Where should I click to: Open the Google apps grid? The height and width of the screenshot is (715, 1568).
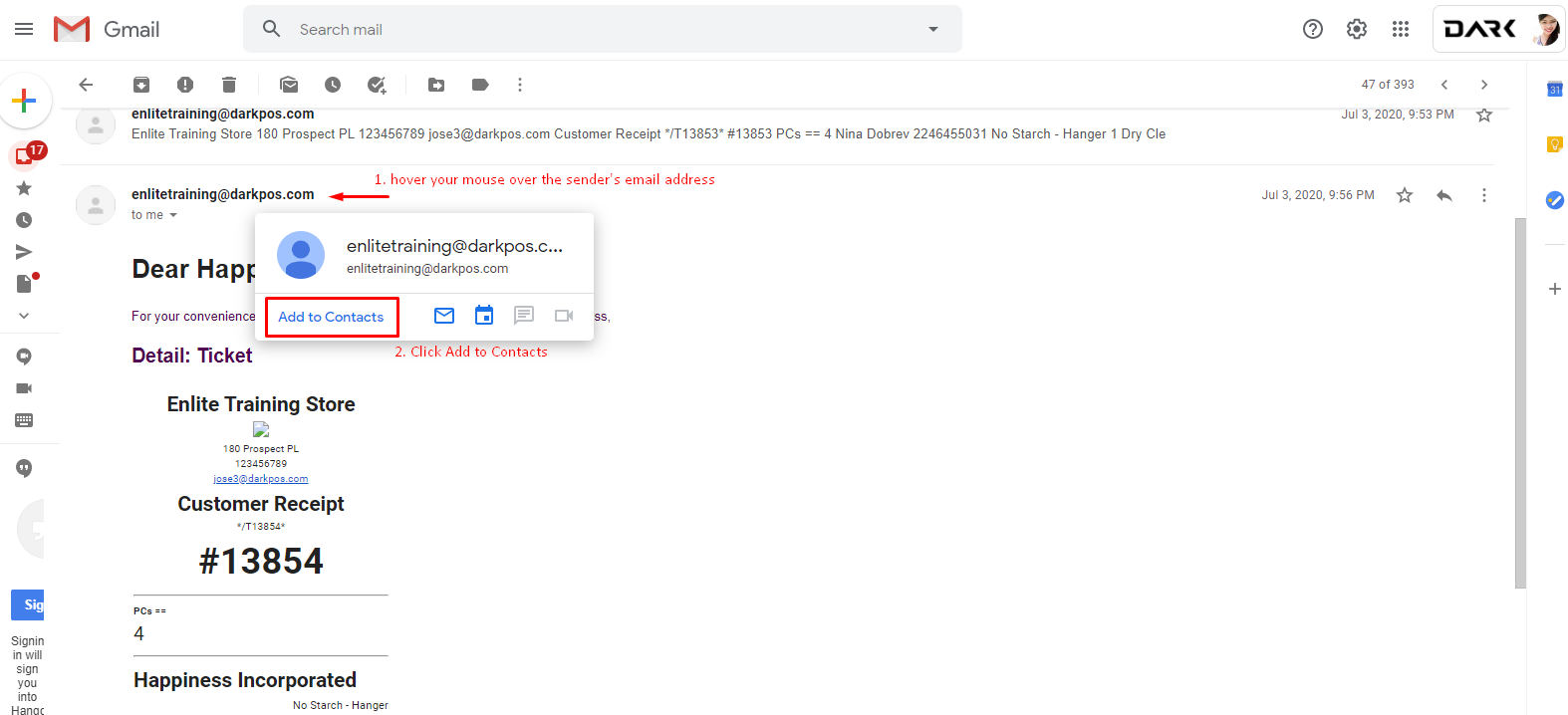click(1401, 29)
